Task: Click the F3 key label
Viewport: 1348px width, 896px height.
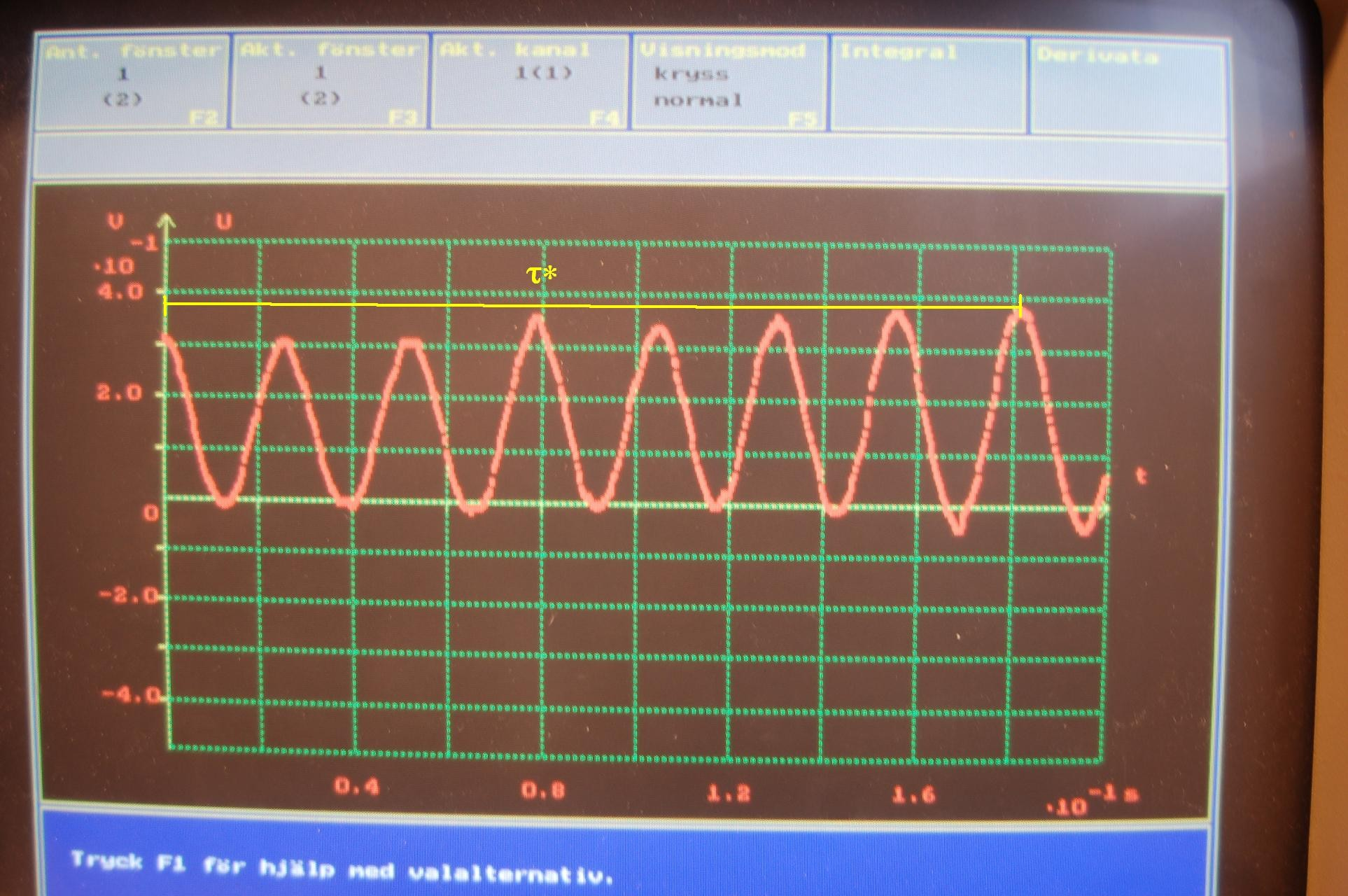Action: pyautogui.click(x=403, y=118)
